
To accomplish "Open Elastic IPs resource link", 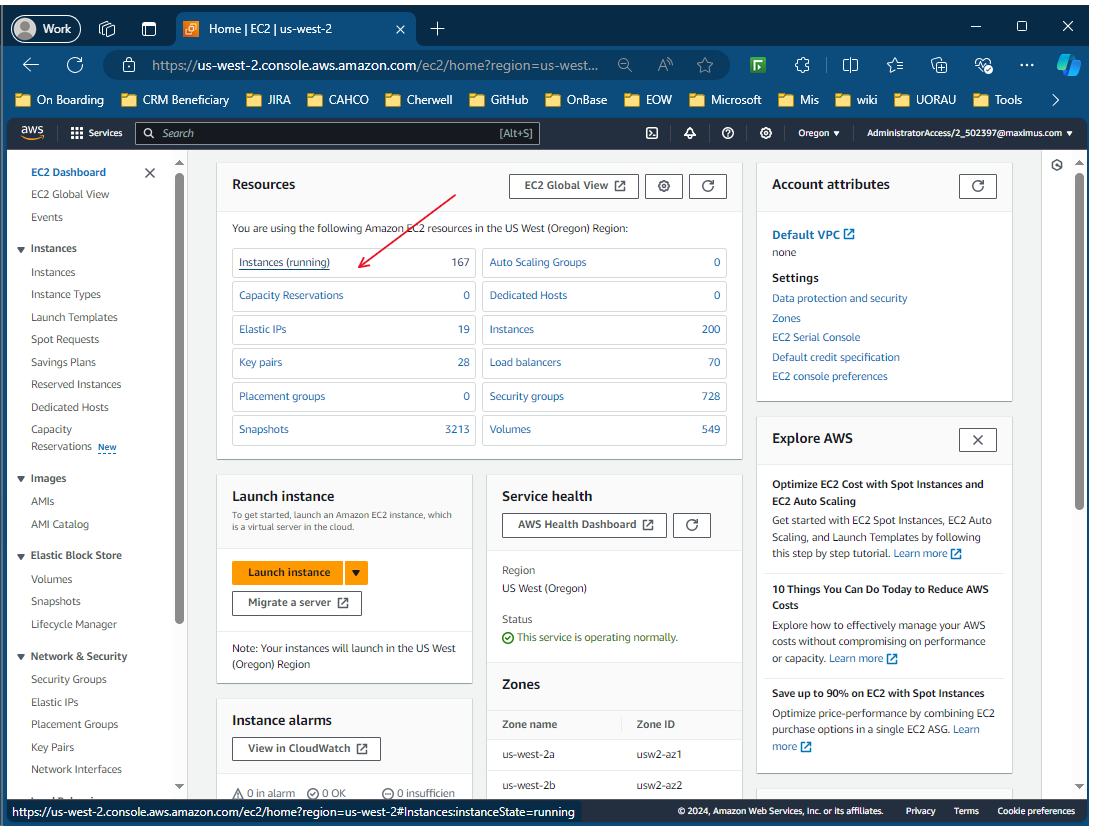I will point(263,330).
